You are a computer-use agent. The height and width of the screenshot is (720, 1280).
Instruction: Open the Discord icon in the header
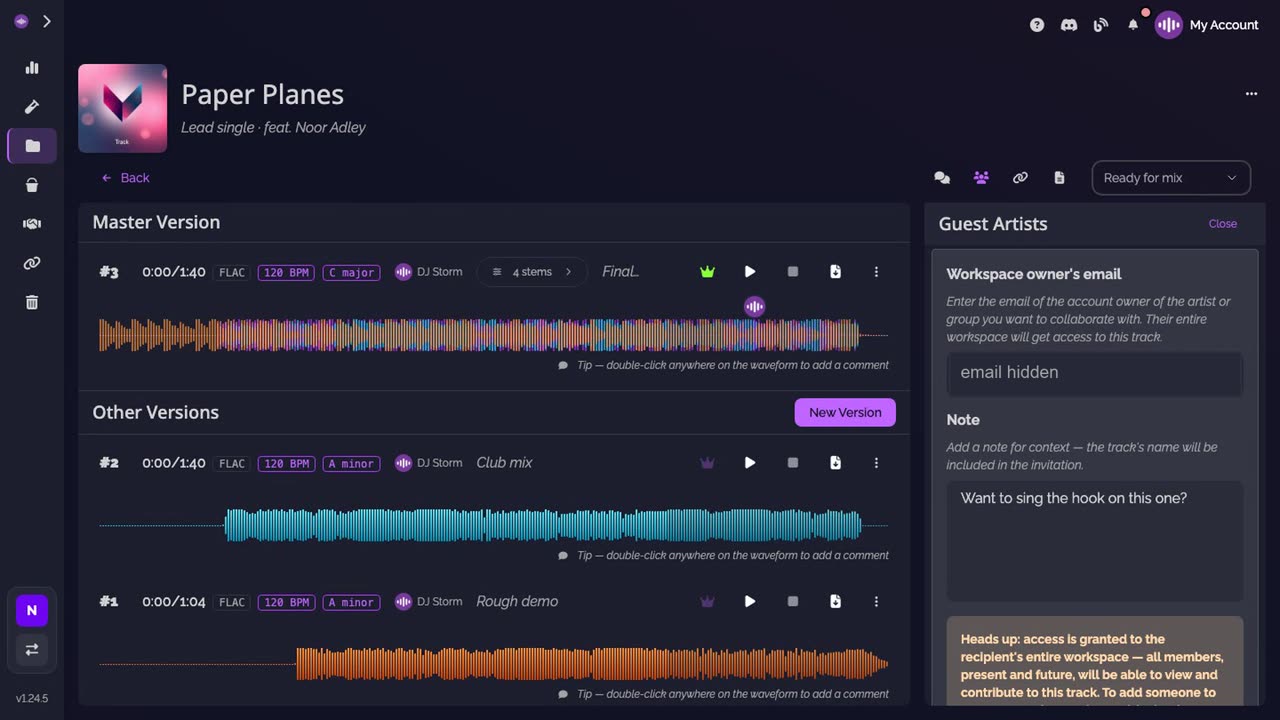pos(1069,25)
